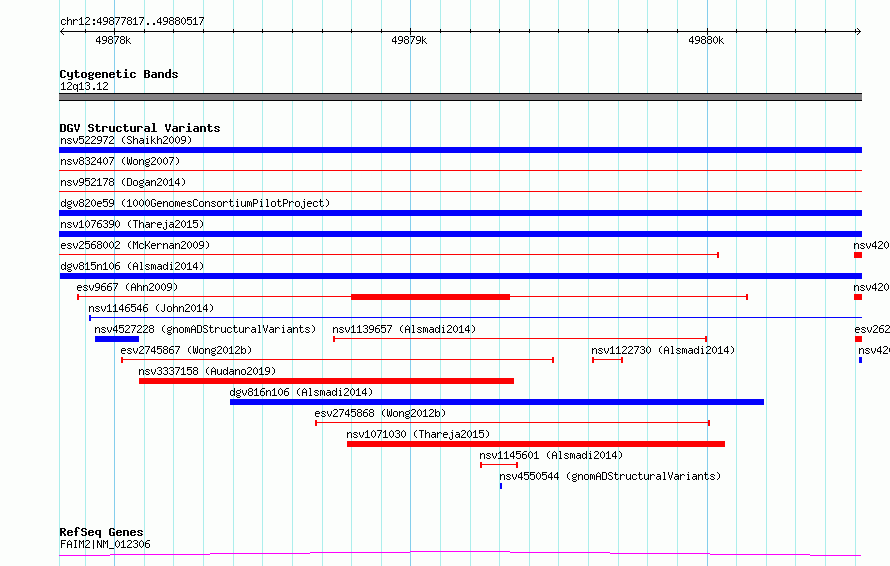Open variant label nsv3337158 (Audano2019)
The height and width of the screenshot is (566, 890).
[x=207, y=371]
